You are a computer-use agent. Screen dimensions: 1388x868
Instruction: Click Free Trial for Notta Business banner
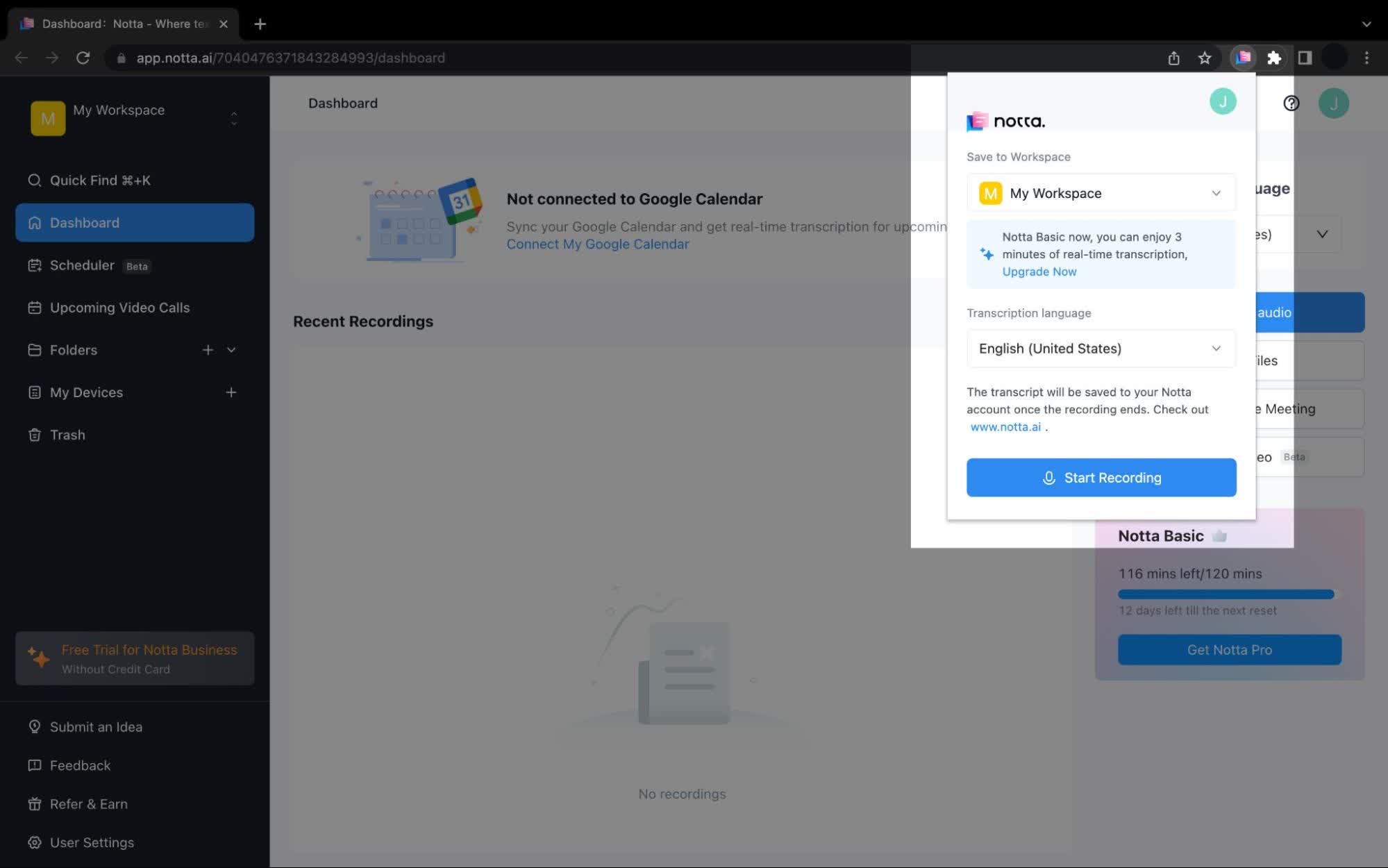click(x=135, y=658)
